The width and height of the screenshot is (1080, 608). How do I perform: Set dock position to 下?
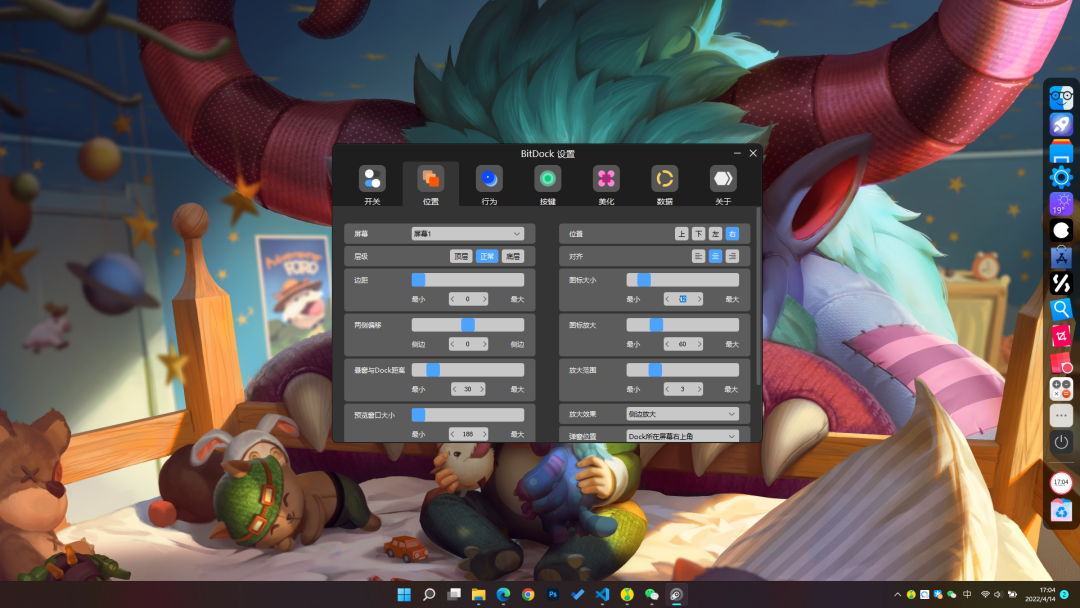(x=698, y=234)
